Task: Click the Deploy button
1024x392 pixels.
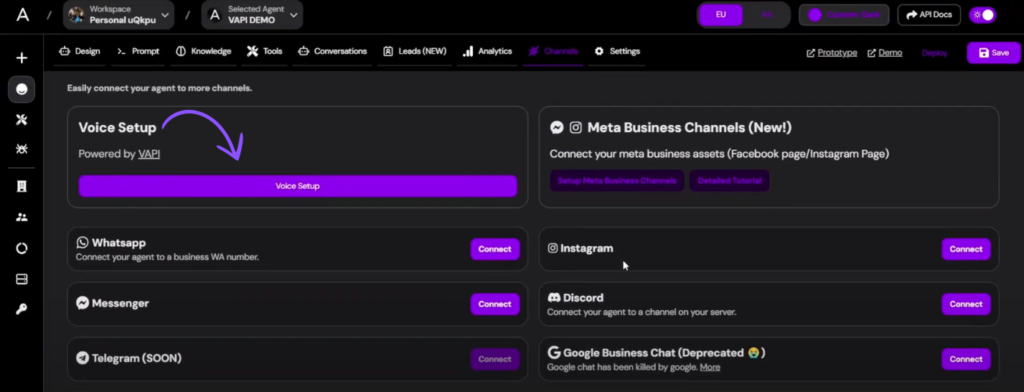Action: (x=935, y=53)
